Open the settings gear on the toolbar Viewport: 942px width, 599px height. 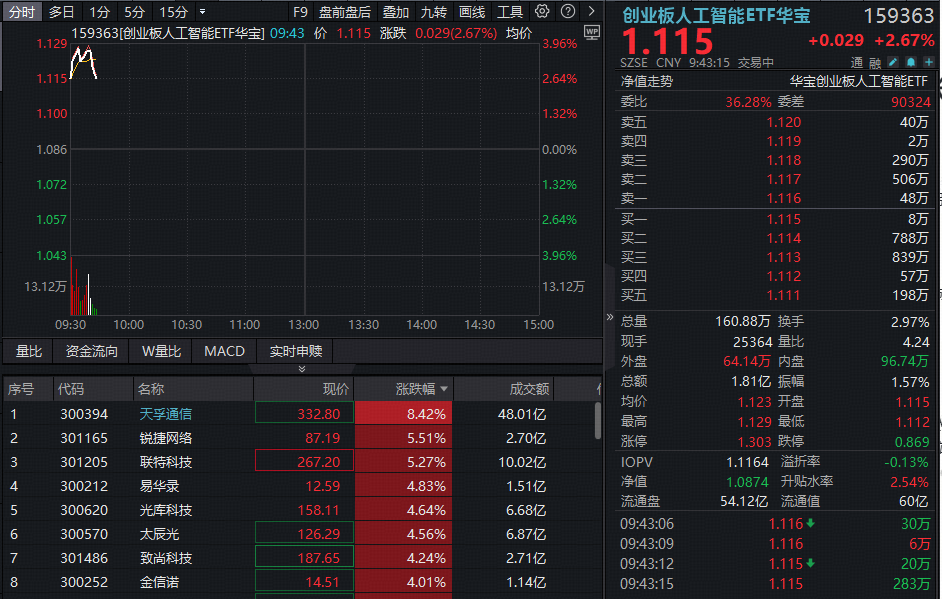[x=541, y=10]
